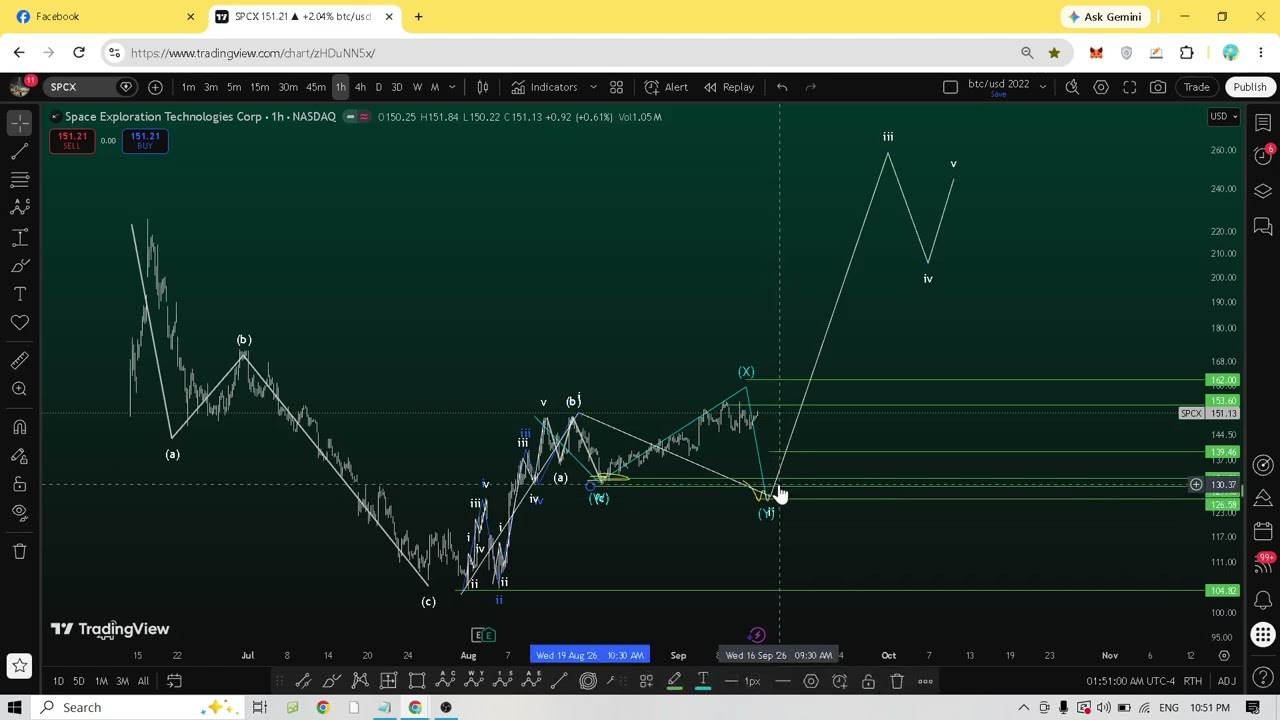Select the ruler measure tool
This screenshot has width=1280, height=720.
(19, 360)
